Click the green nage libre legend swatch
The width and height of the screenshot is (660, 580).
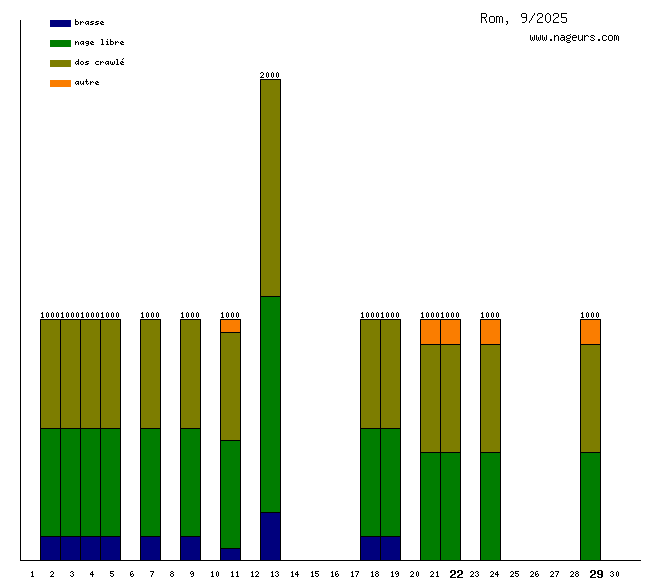(x=60, y=43)
